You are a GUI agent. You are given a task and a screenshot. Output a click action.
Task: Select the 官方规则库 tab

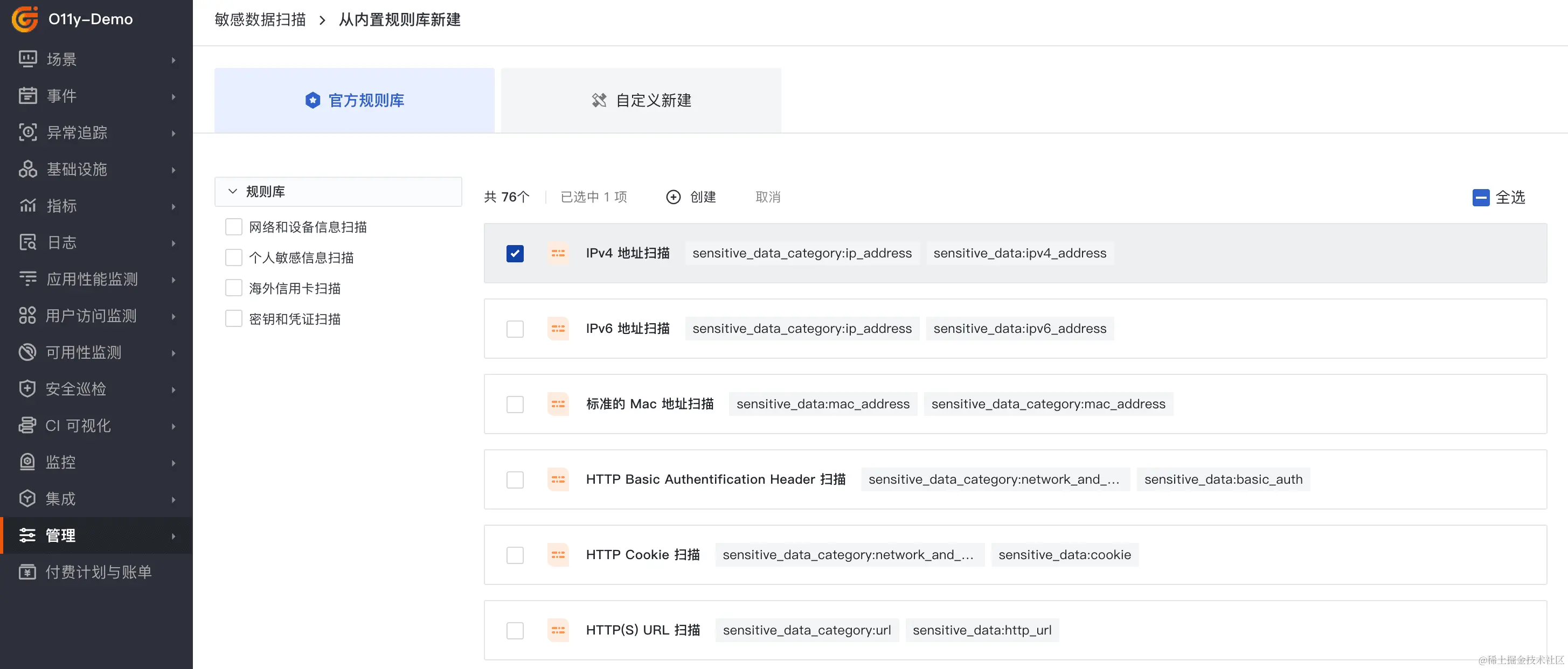(x=354, y=100)
